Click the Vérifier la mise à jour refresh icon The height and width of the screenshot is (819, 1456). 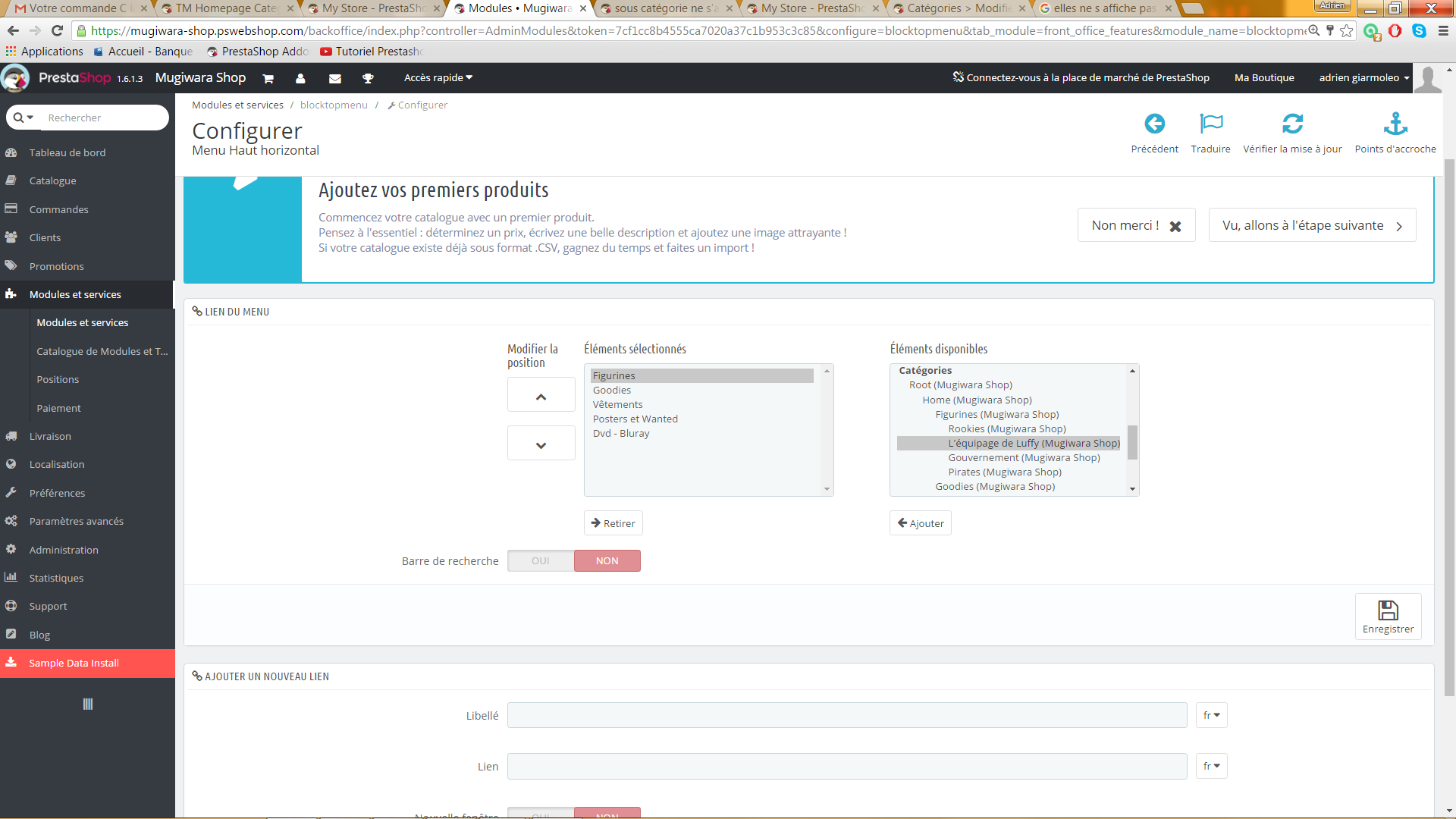(x=1292, y=124)
